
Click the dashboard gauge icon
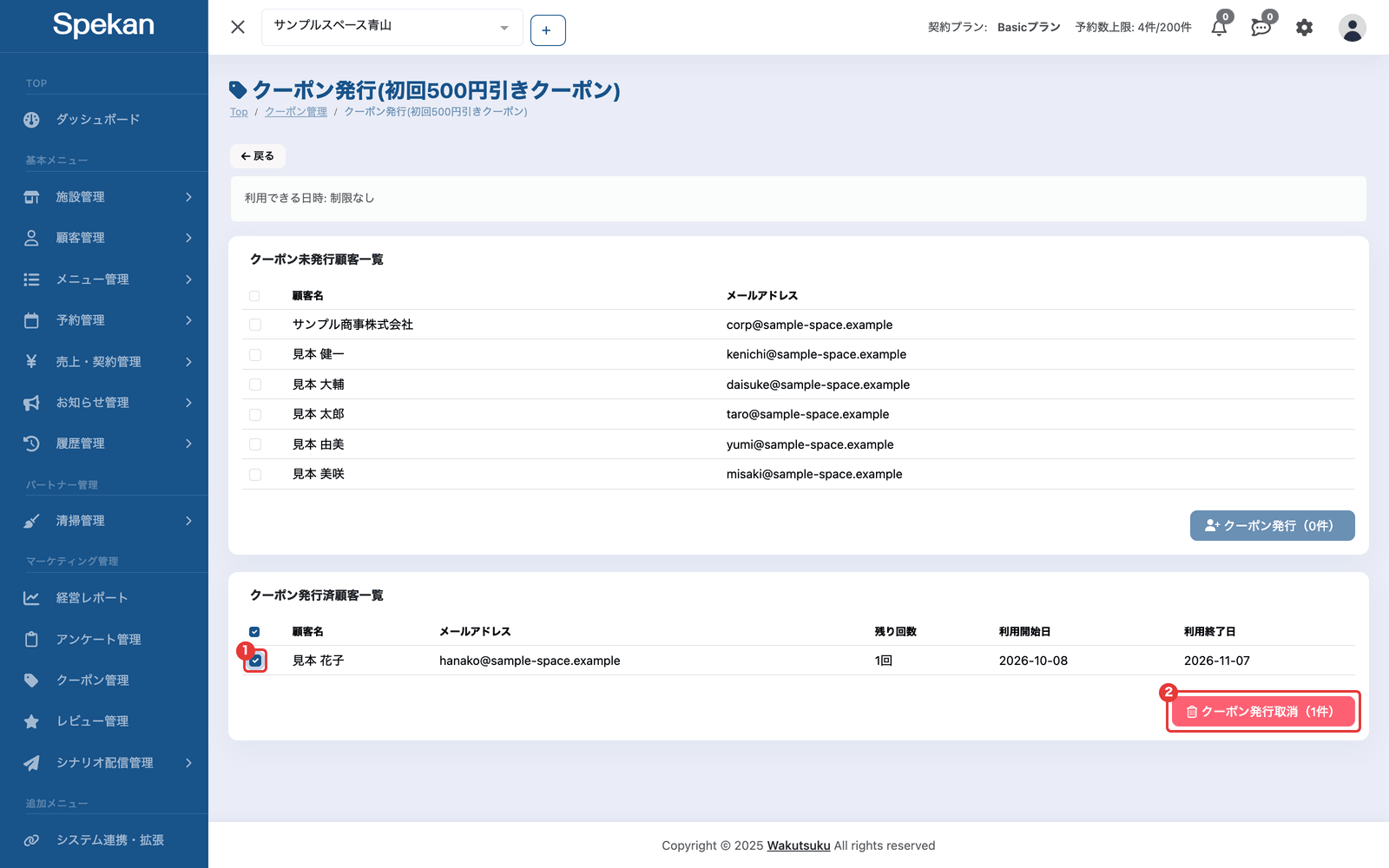tap(31, 120)
